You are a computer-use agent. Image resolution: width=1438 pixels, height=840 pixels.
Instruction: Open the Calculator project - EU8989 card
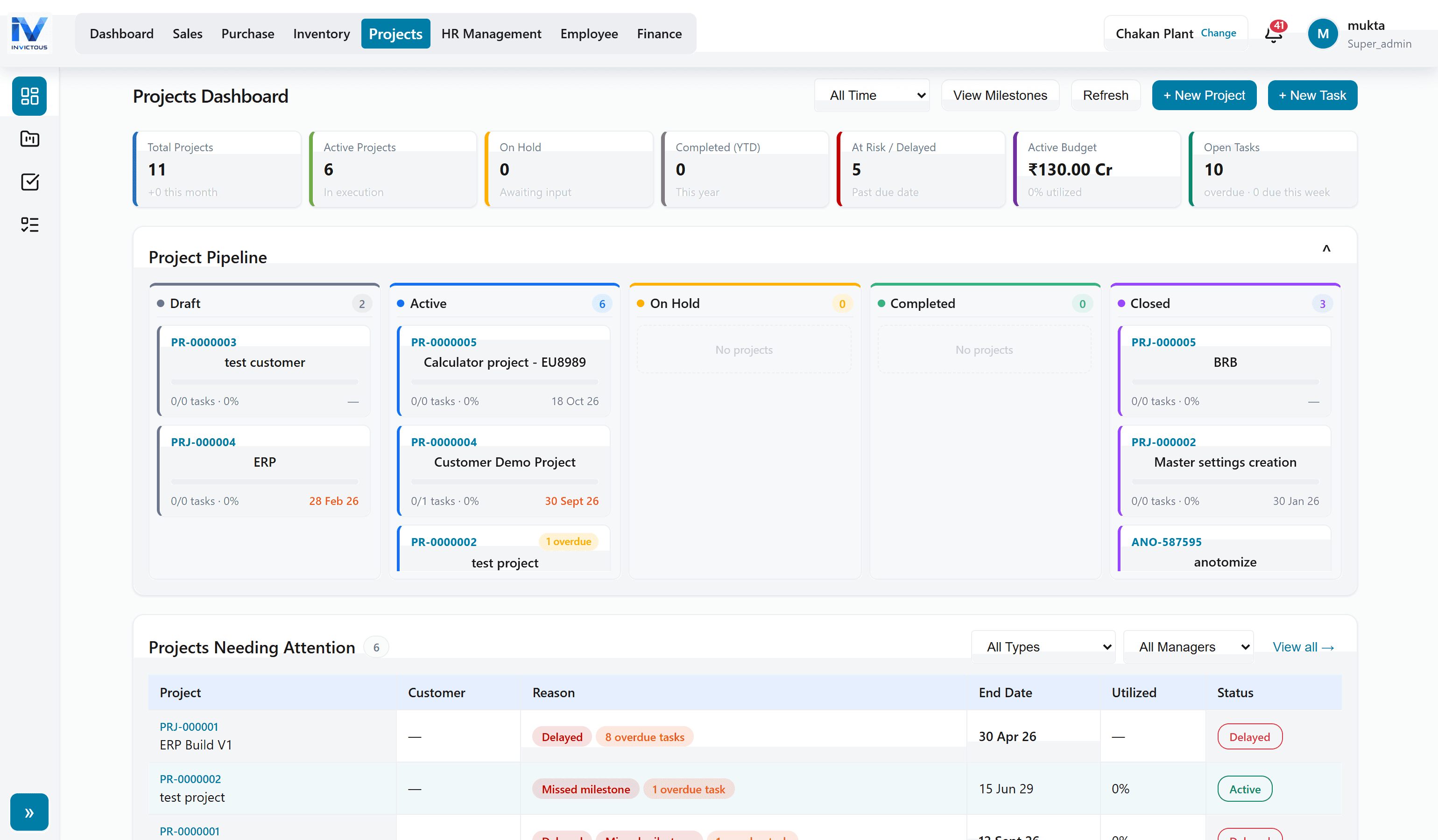504,371
